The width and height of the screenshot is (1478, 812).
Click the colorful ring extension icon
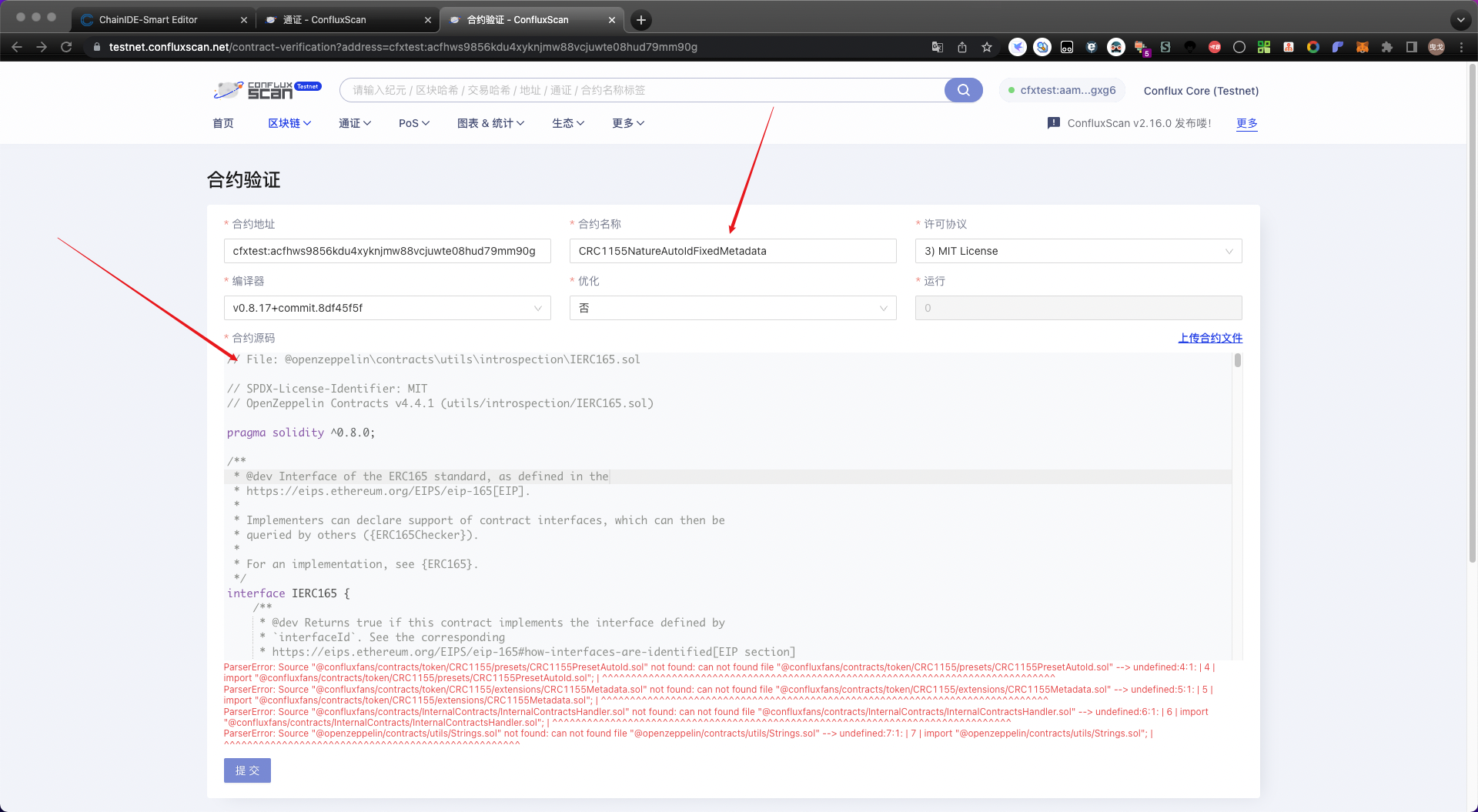tap(1313, 47)
